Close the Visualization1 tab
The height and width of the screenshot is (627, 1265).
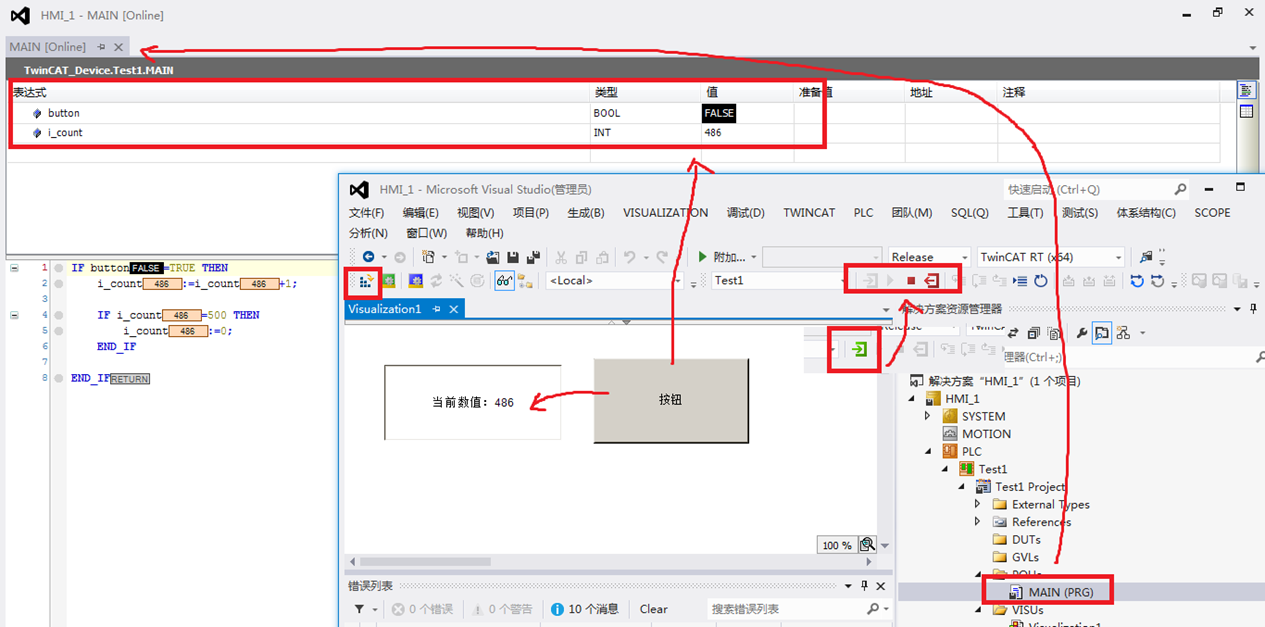click(x=454, y=309)
